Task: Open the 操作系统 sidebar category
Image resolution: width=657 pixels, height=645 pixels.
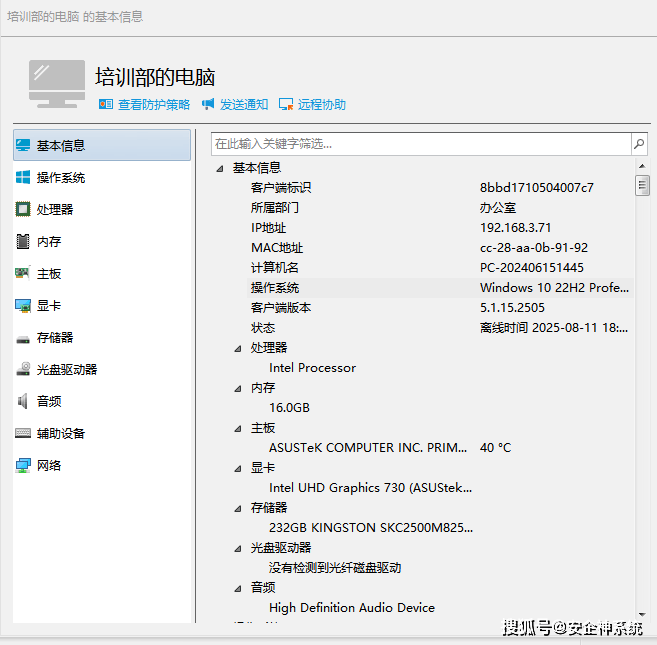Action: click(x=102, y=177)
